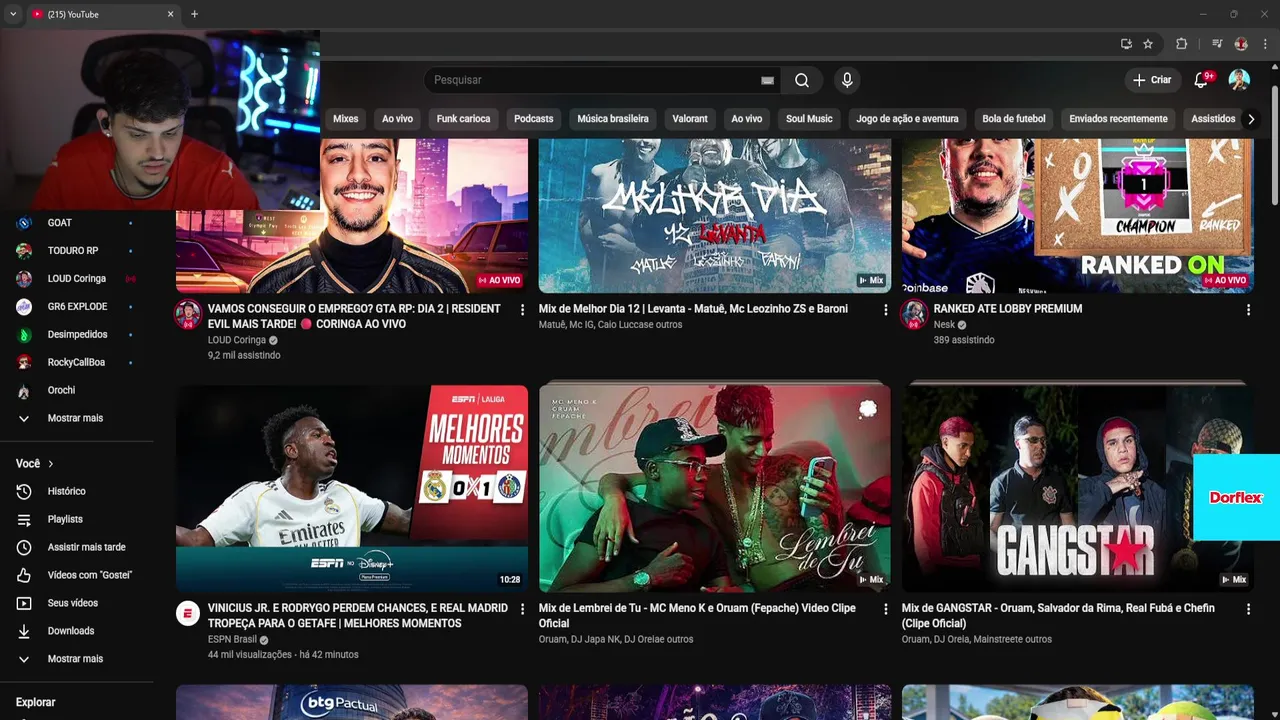The width and height of the screenshot is (1280, 720).
Task: Expand Você section with Mostrar mais below Downloads
Action: click(x=77, y=659)
